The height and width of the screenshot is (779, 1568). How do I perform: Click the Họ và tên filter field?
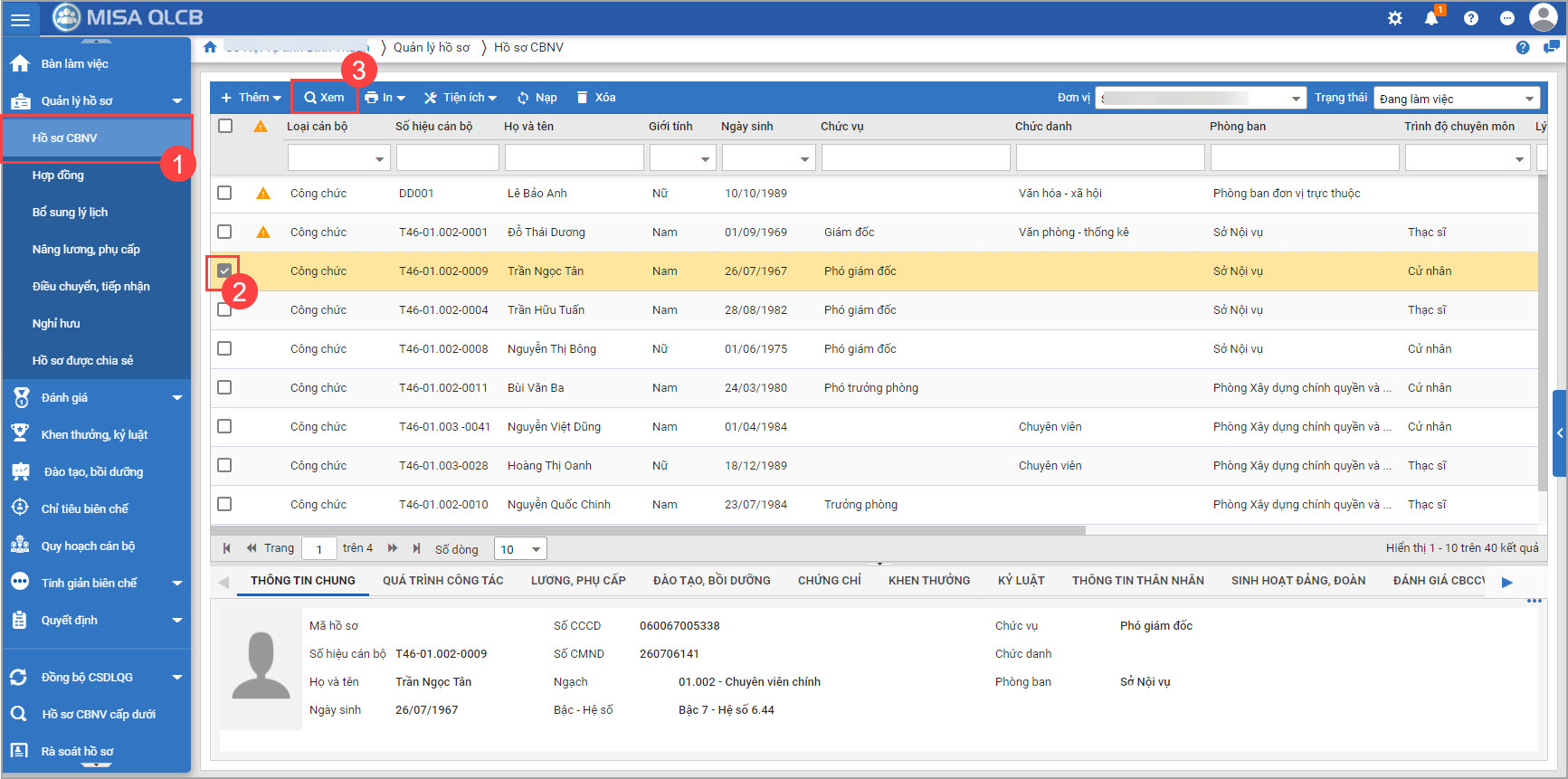574,158
